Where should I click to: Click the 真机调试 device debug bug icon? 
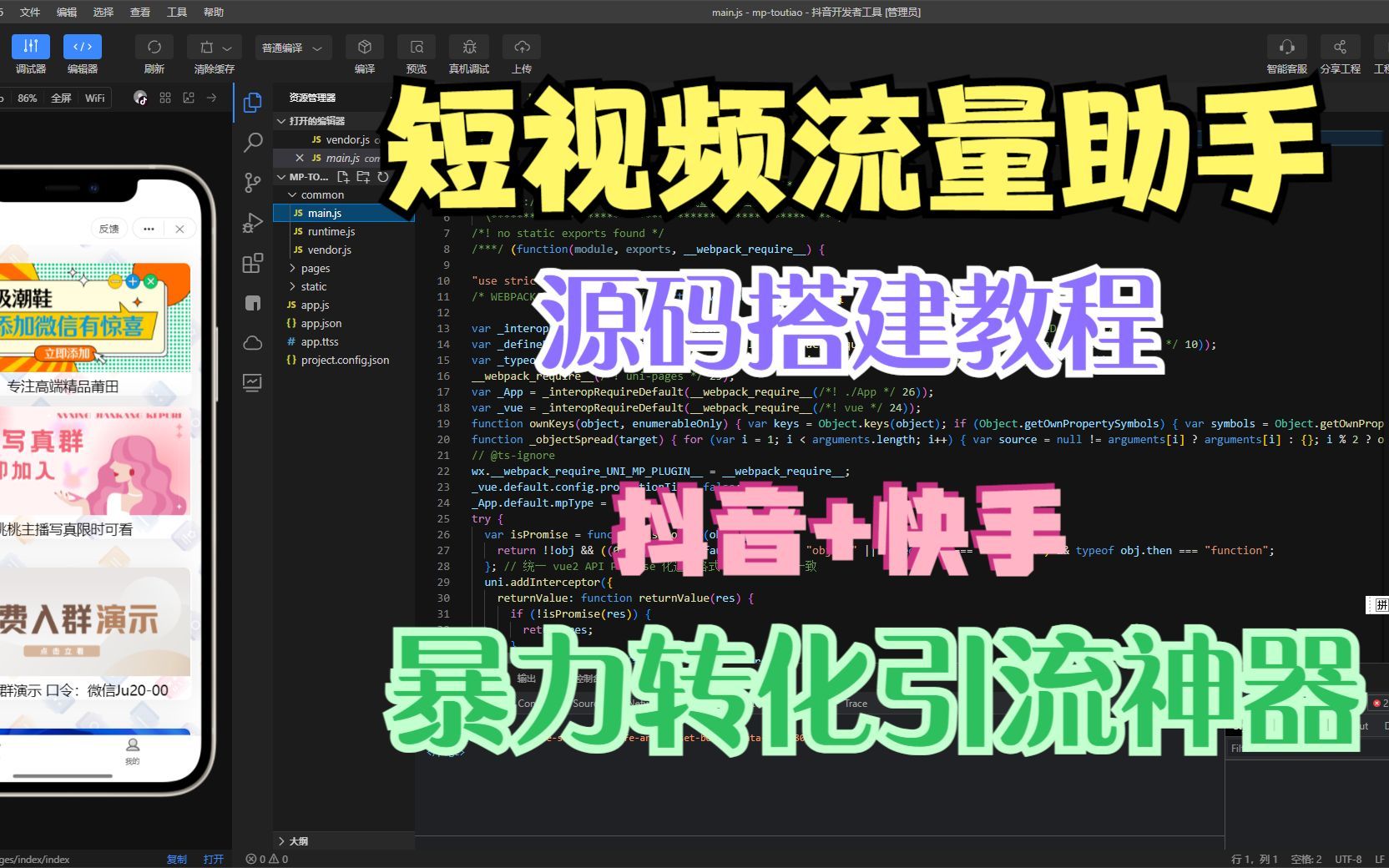click(469, 47)
